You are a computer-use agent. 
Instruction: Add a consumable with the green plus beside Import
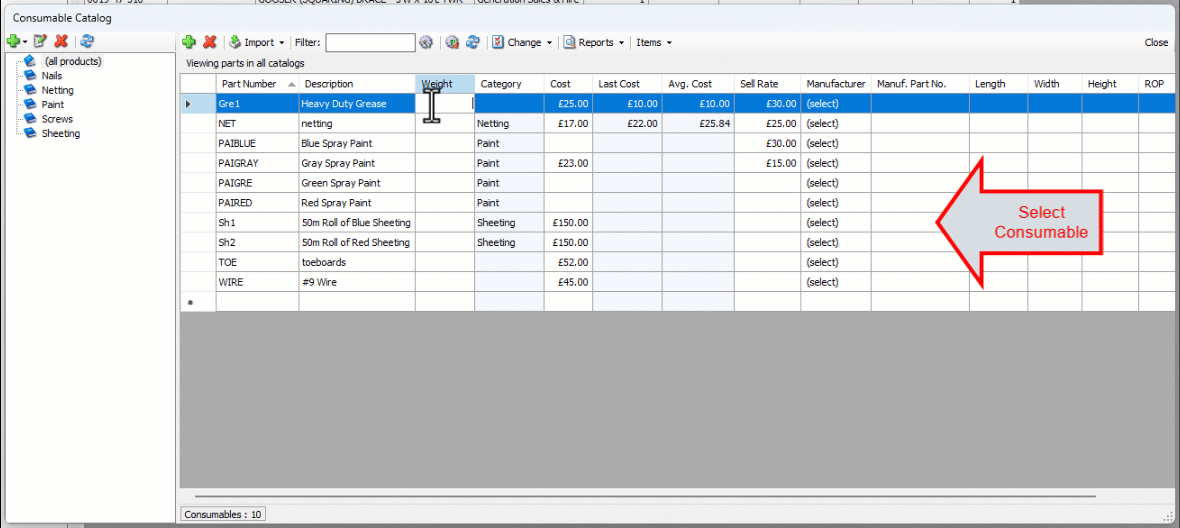coord(189,43)
